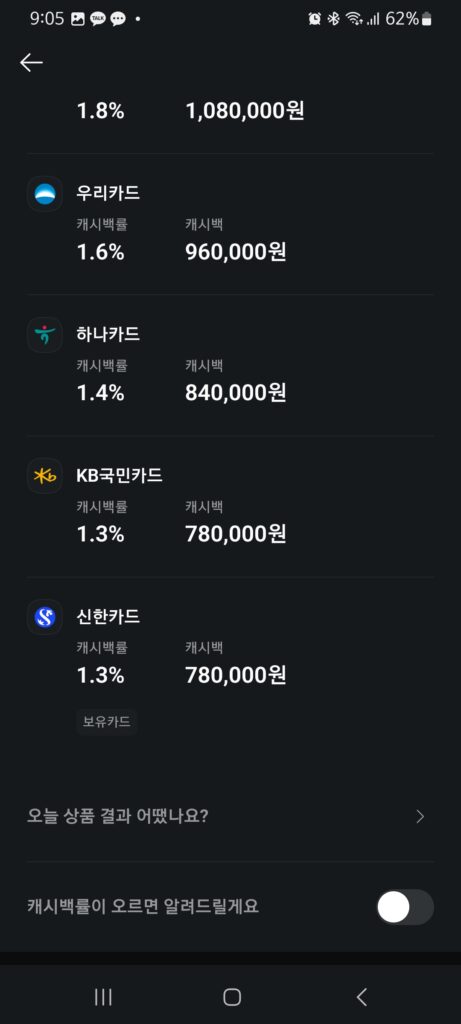The image size is (461, 1024).
Task: Open the 우리카드 card name entry
Action: pos(108,193)
